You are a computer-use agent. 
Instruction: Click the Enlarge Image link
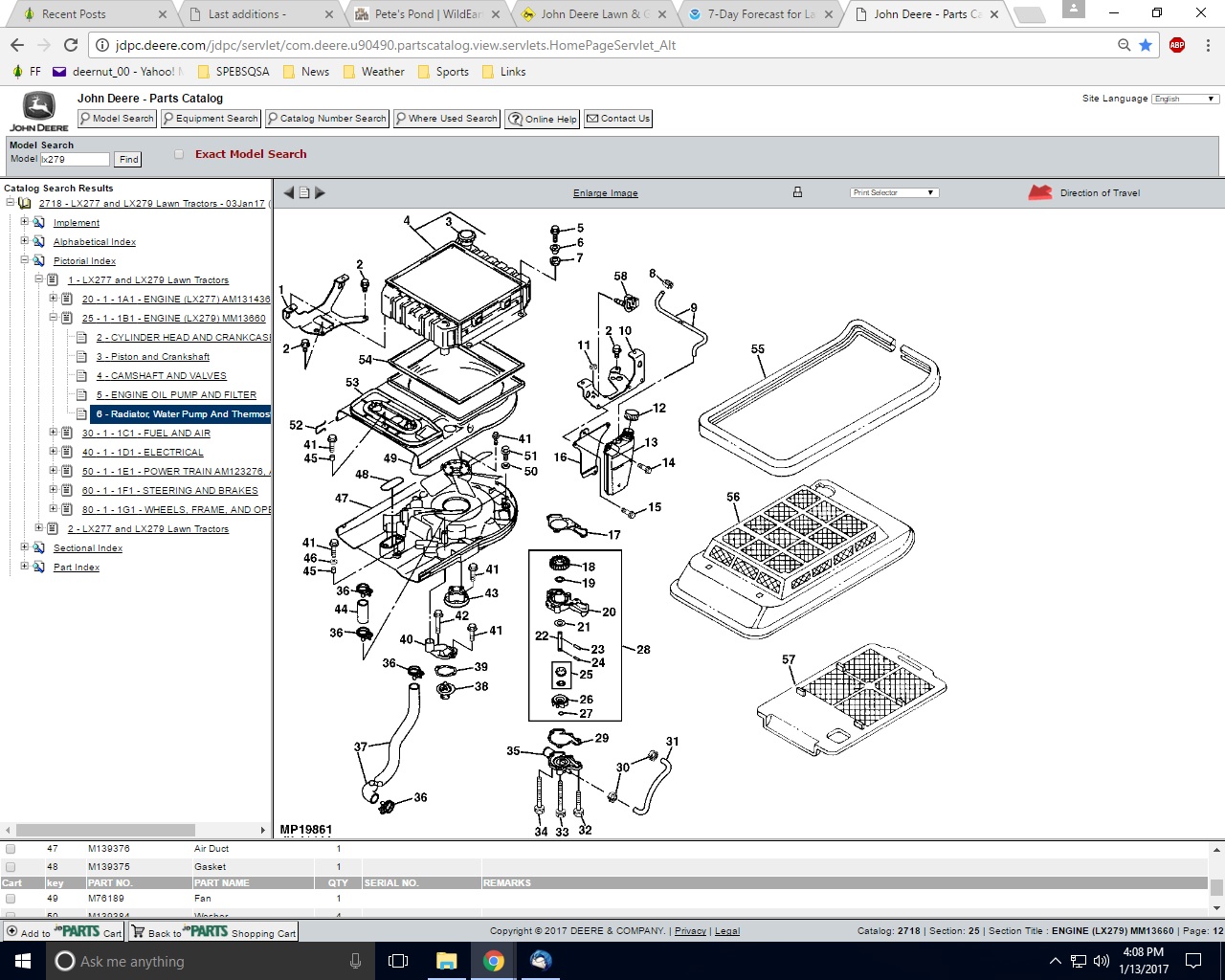coord(605,193)
